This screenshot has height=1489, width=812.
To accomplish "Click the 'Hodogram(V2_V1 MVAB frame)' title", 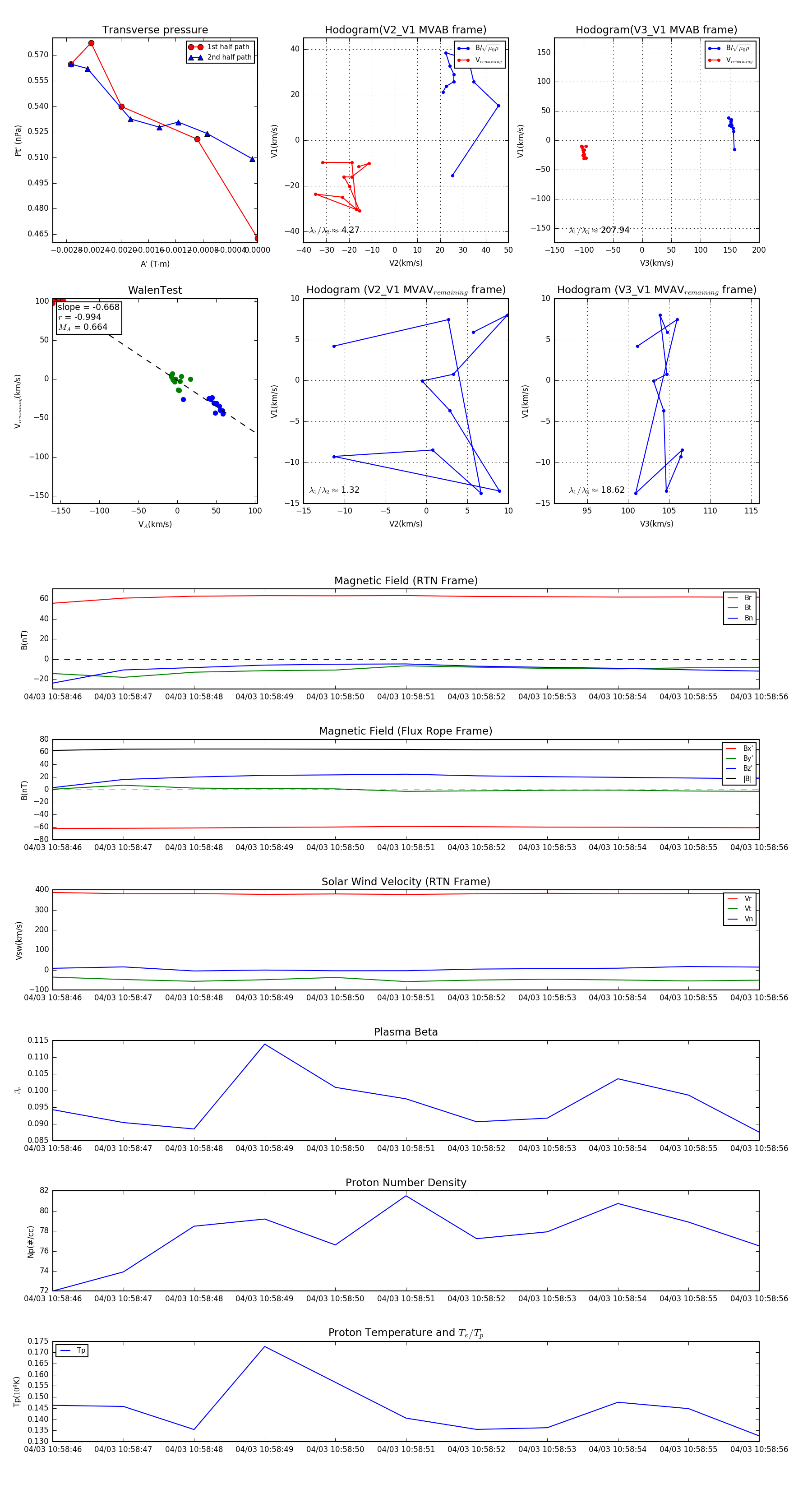I will [406, 30].
